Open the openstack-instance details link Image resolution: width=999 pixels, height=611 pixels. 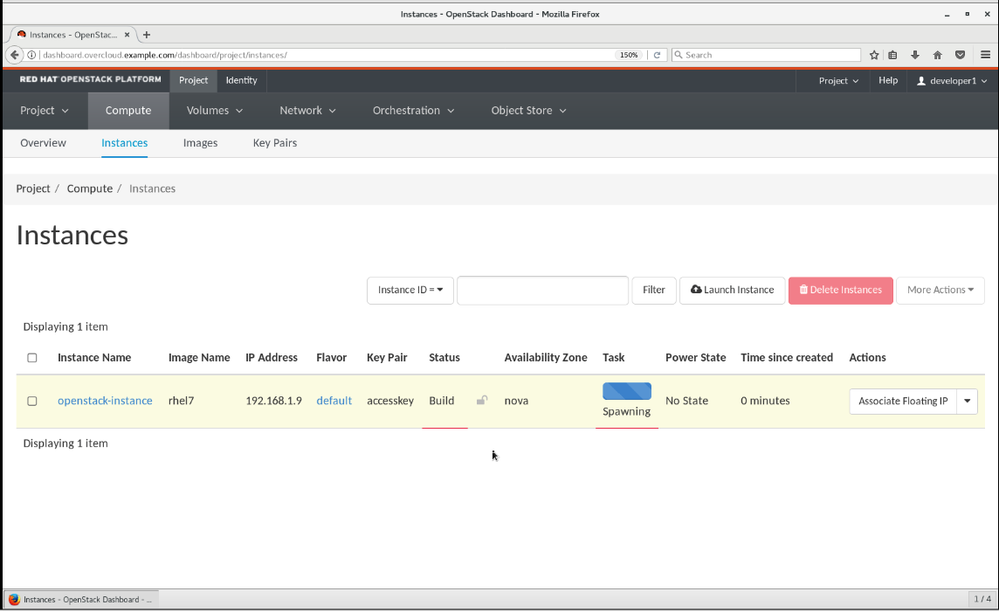(x=105, y=401)
